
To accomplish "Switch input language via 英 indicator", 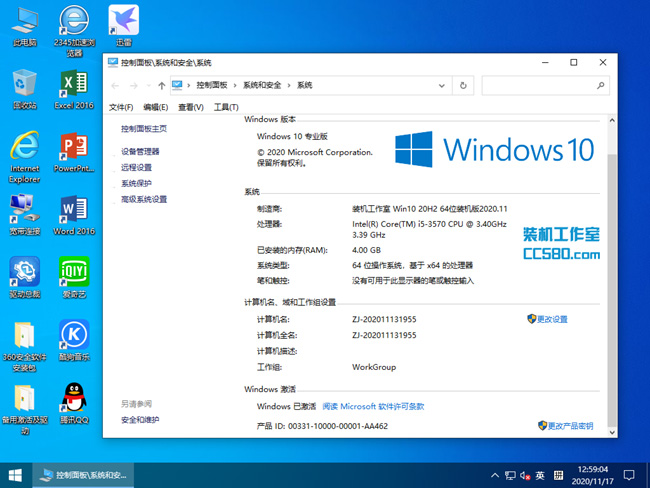I will click(x=540, y=475).
